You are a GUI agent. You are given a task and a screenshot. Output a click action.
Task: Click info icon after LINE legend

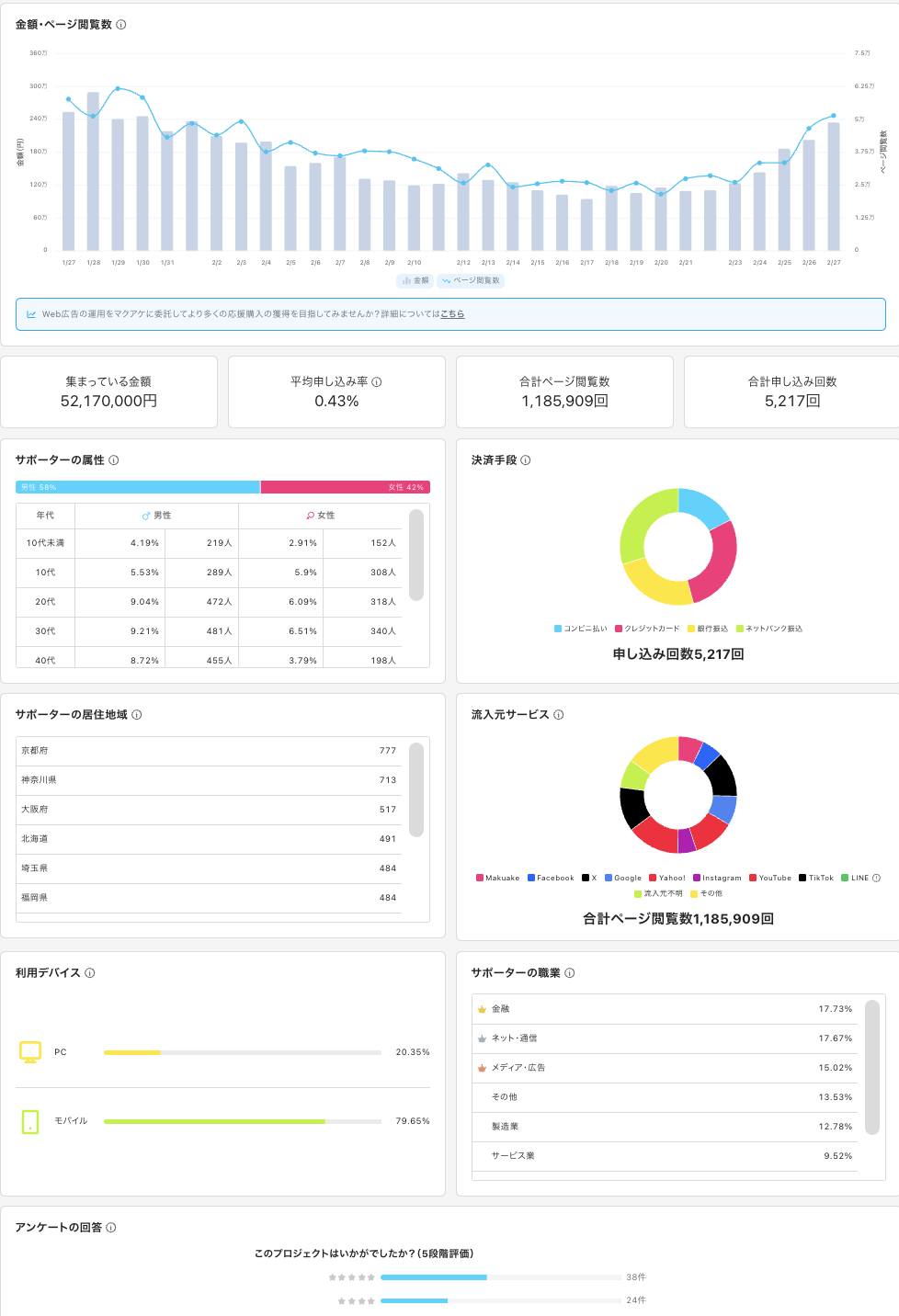(x=876, y=878)
